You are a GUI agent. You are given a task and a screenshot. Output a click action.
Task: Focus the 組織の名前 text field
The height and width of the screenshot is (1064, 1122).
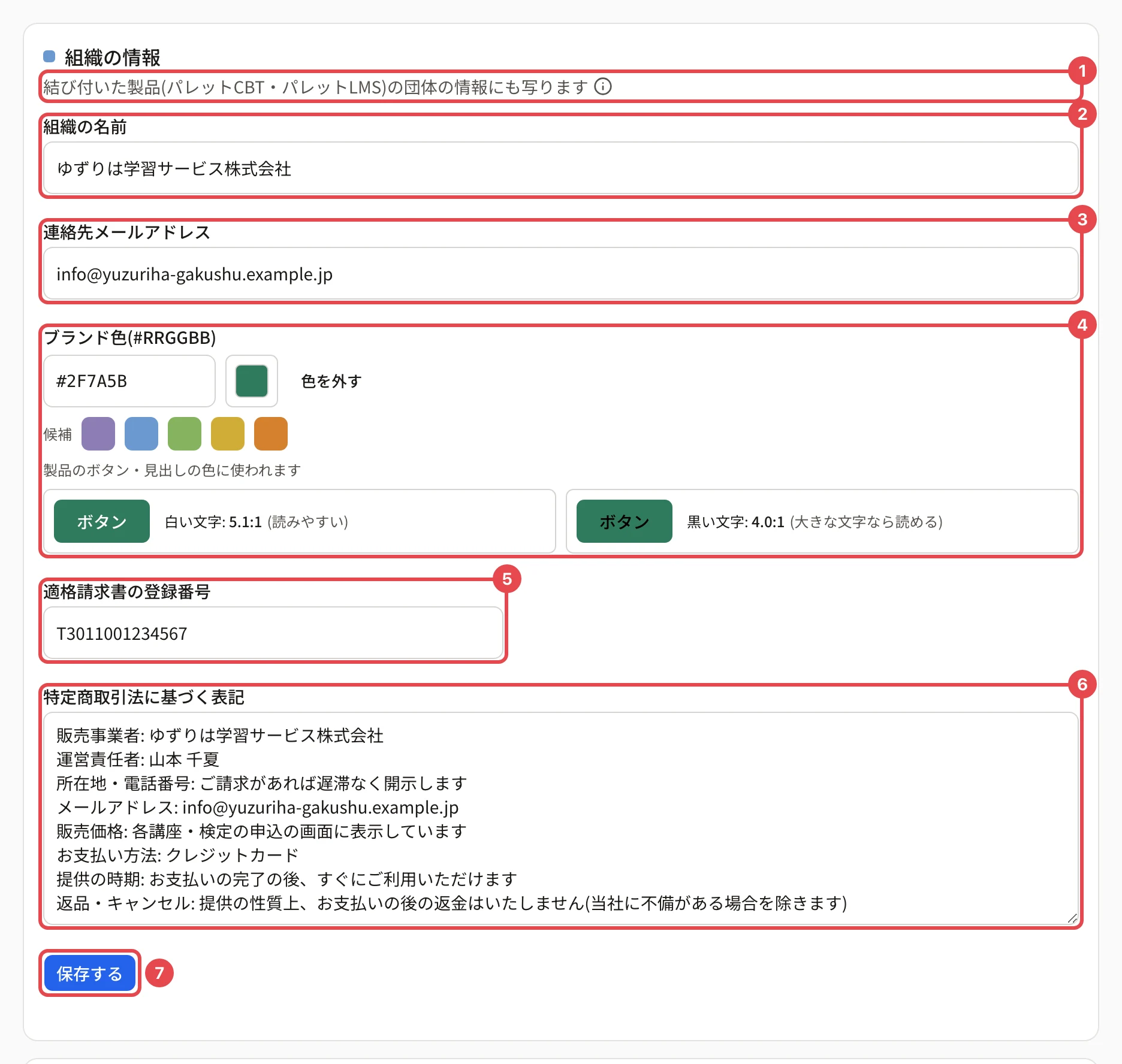561,168
